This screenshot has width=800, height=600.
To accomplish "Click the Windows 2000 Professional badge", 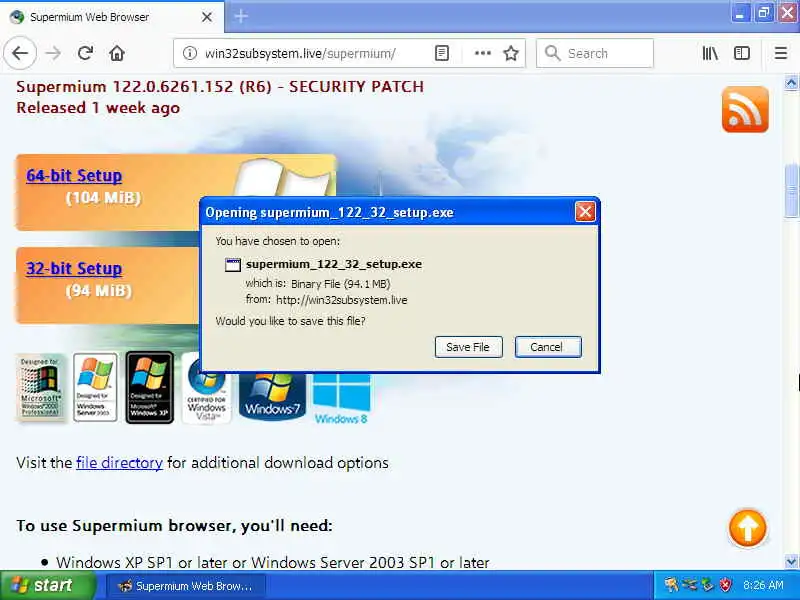I will tap(40, 388).
